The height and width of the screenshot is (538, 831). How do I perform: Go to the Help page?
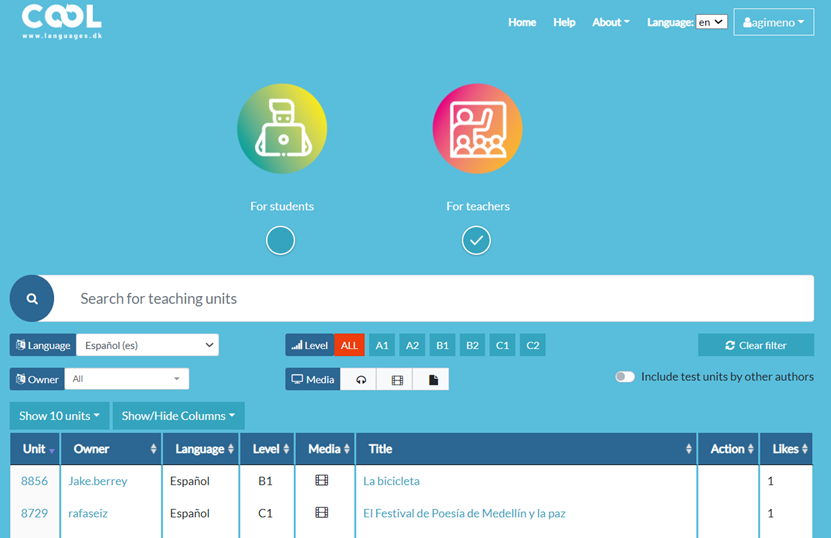point(564,22)
